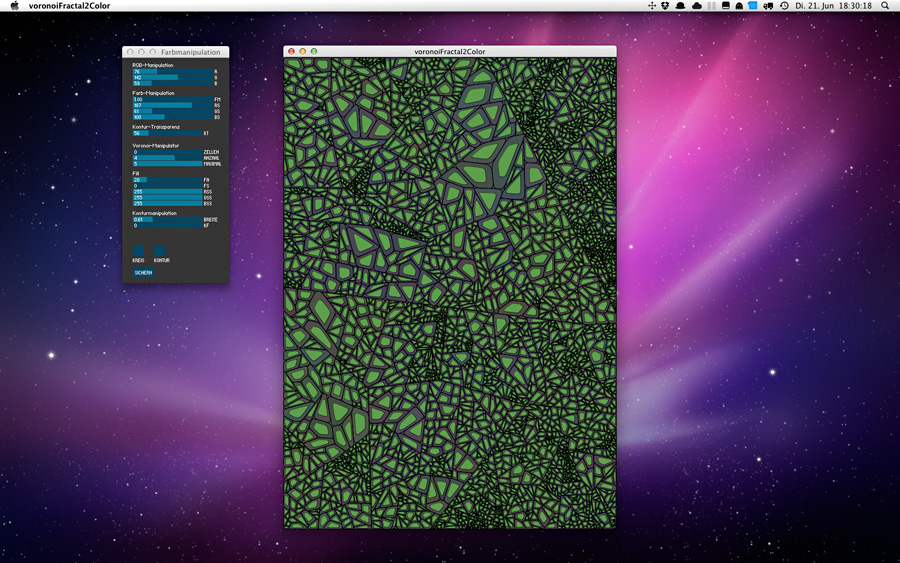
Task: Click the four-arrow move icon in menu bar
Action: coord(652,6)
